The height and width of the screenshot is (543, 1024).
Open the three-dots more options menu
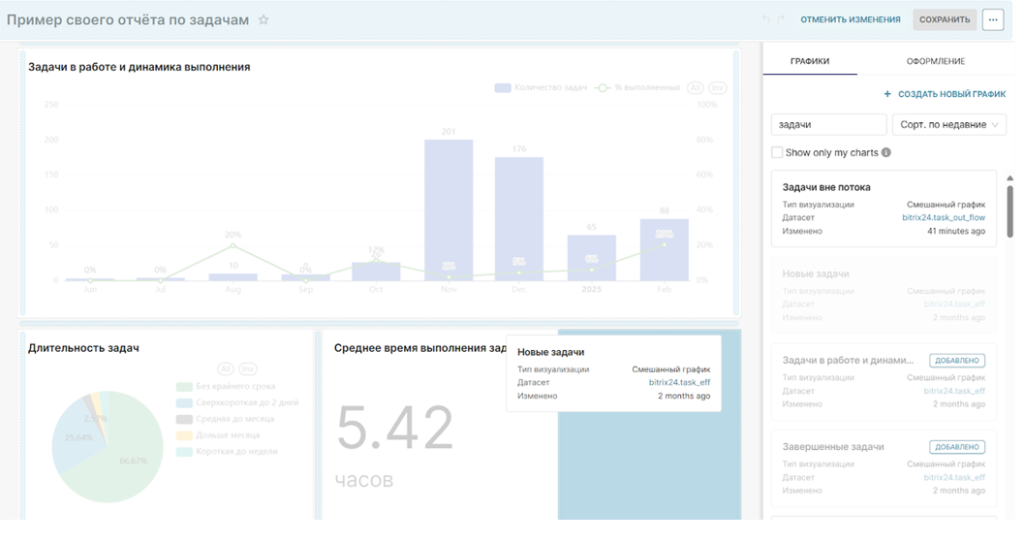993,20
